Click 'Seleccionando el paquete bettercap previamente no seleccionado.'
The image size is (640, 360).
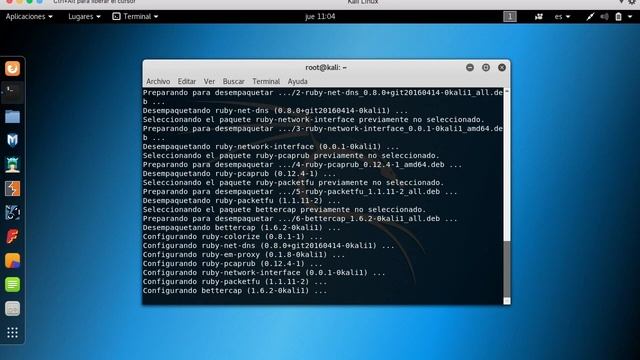pos(284,210)
